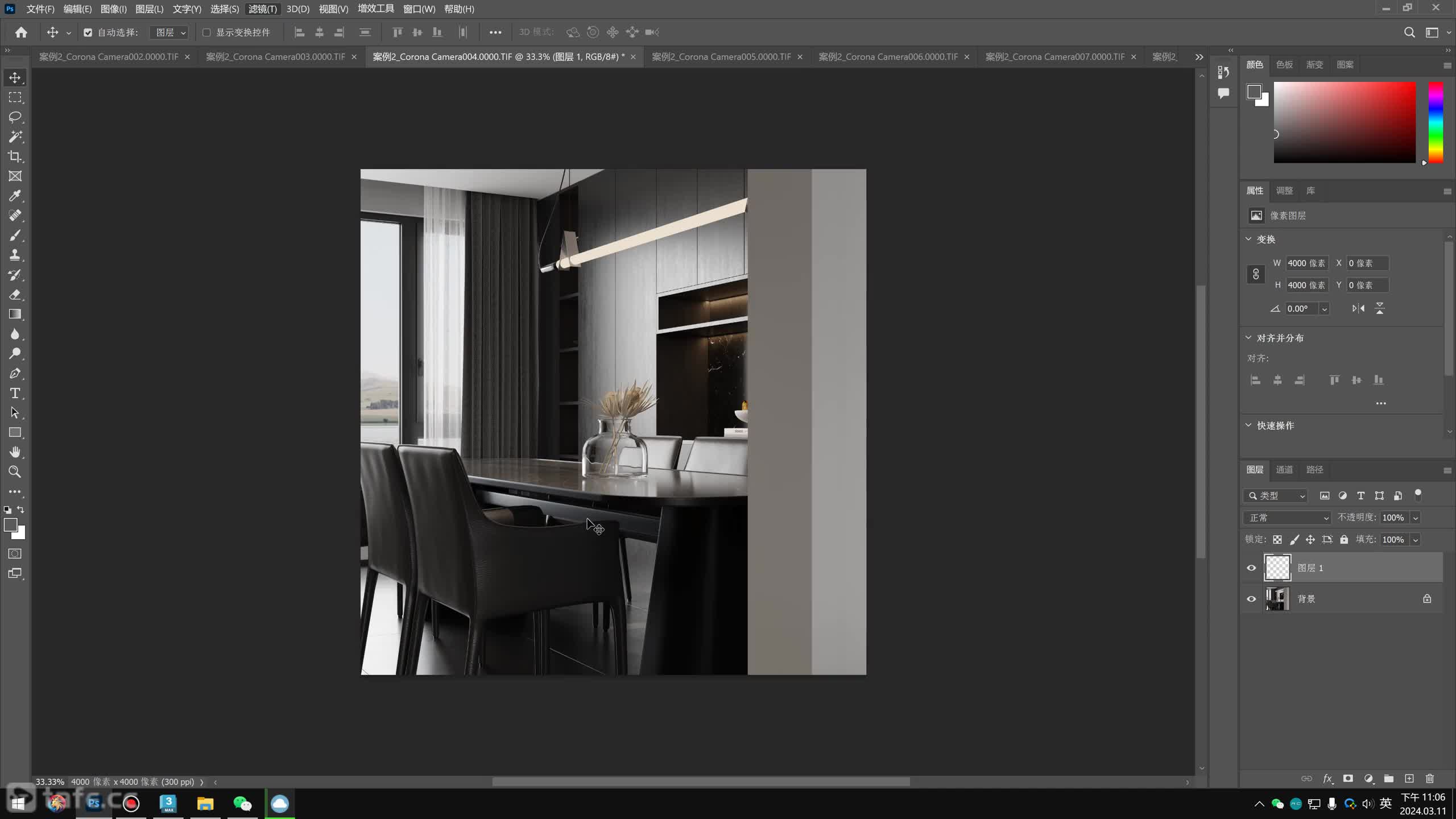1456x819 pixels.
Task: Select the Zoom tool
Action: 15,472
